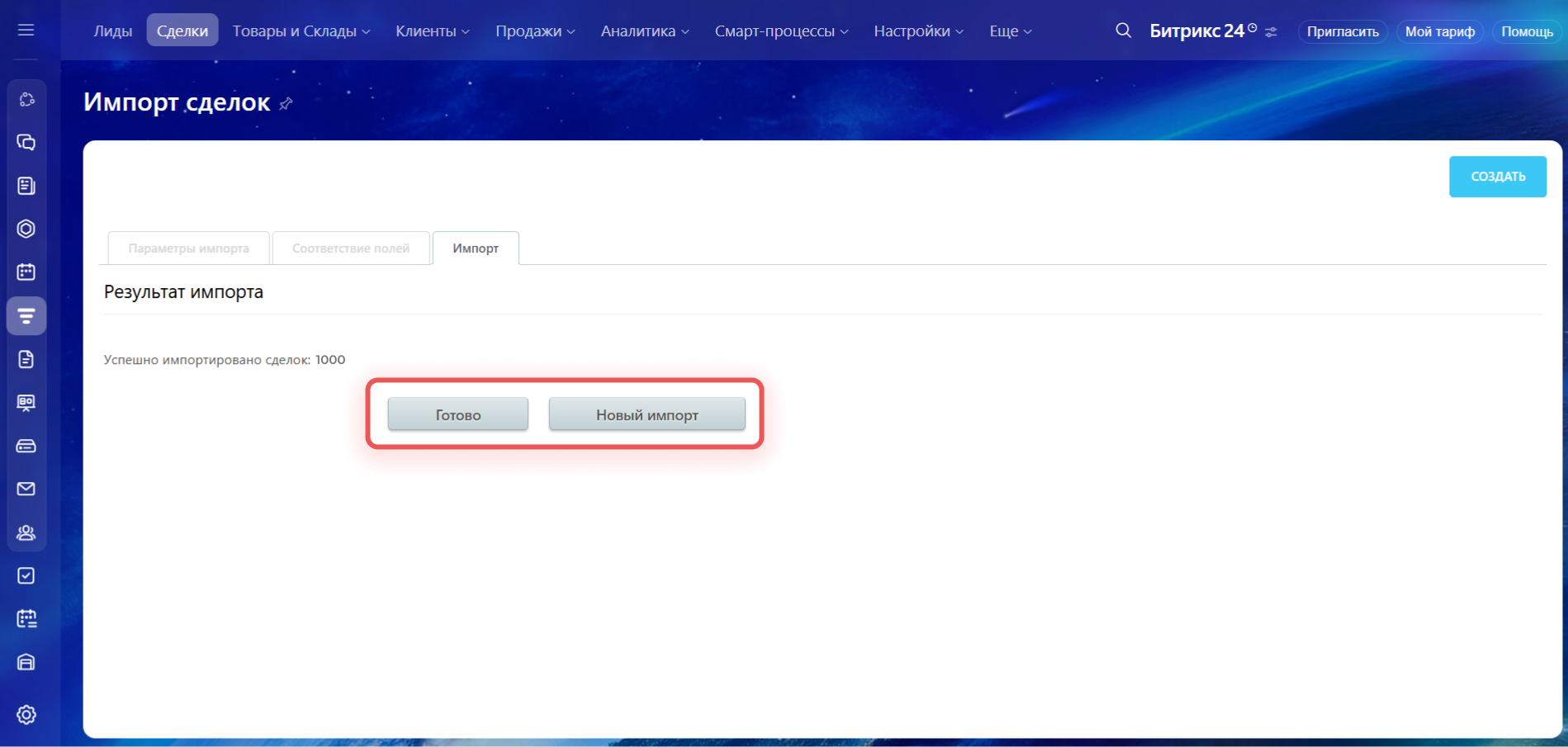Click the СОЗДАТЬ button

pyautogui.click(x=1497, y=177)
